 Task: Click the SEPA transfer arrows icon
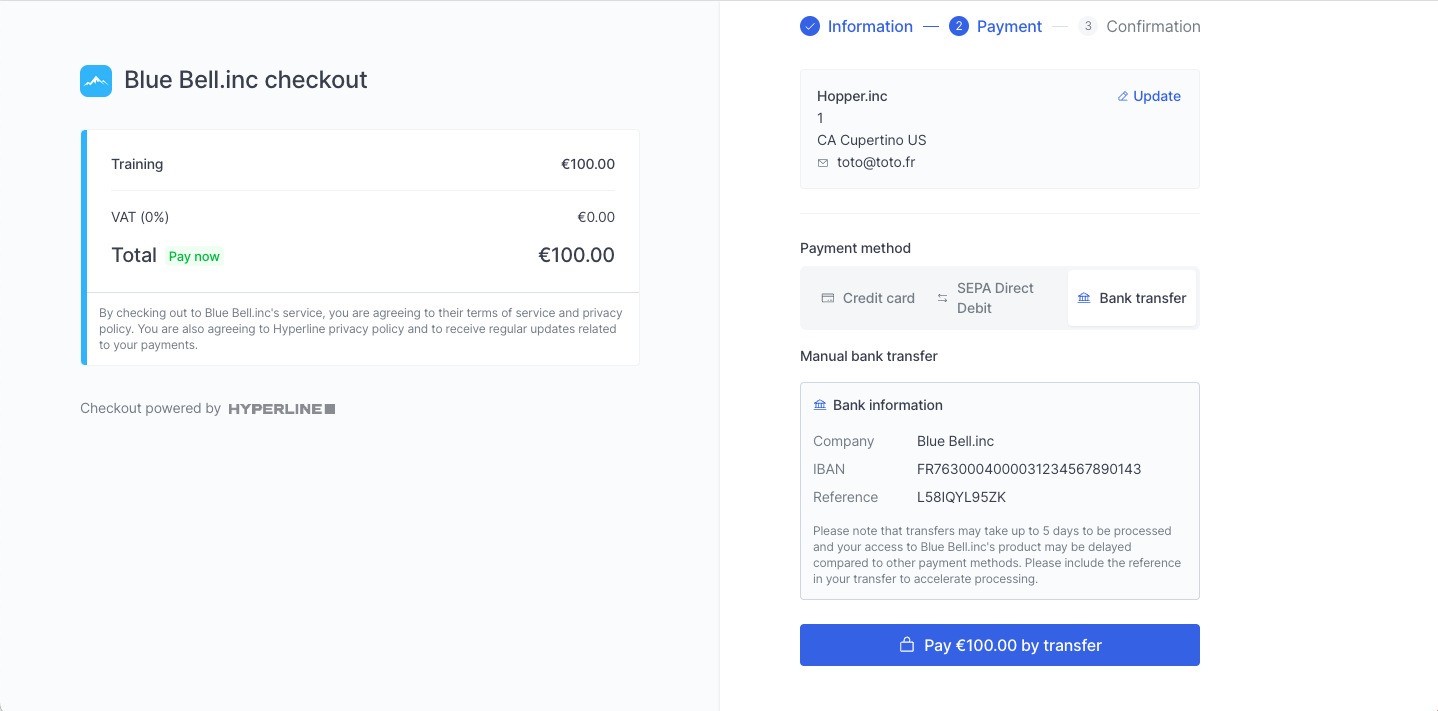point(942,298)
